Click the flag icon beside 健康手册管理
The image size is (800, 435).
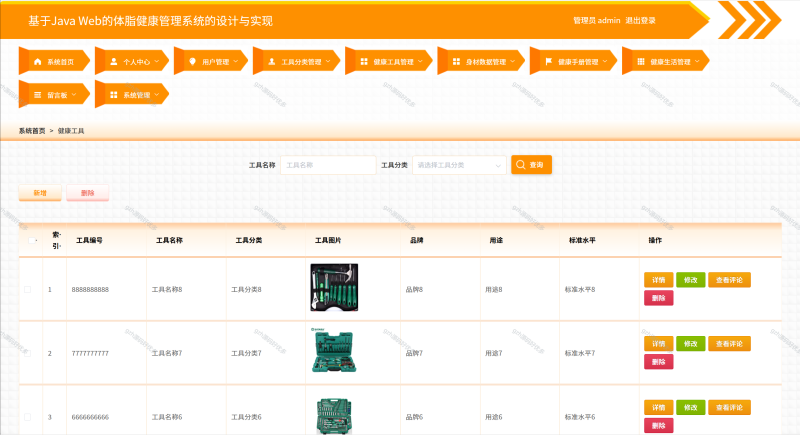549,62
